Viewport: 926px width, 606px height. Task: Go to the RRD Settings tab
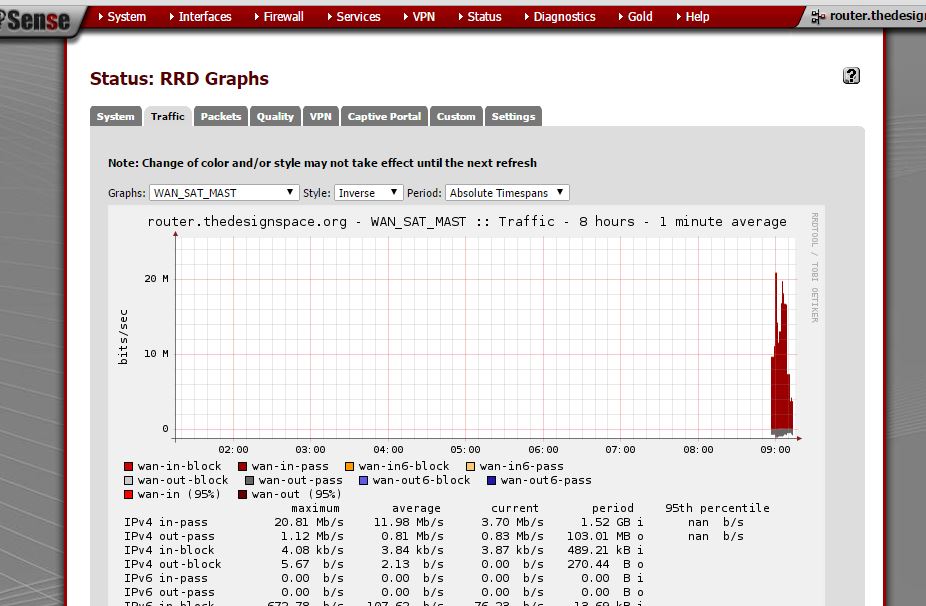(x=513, y=117)
